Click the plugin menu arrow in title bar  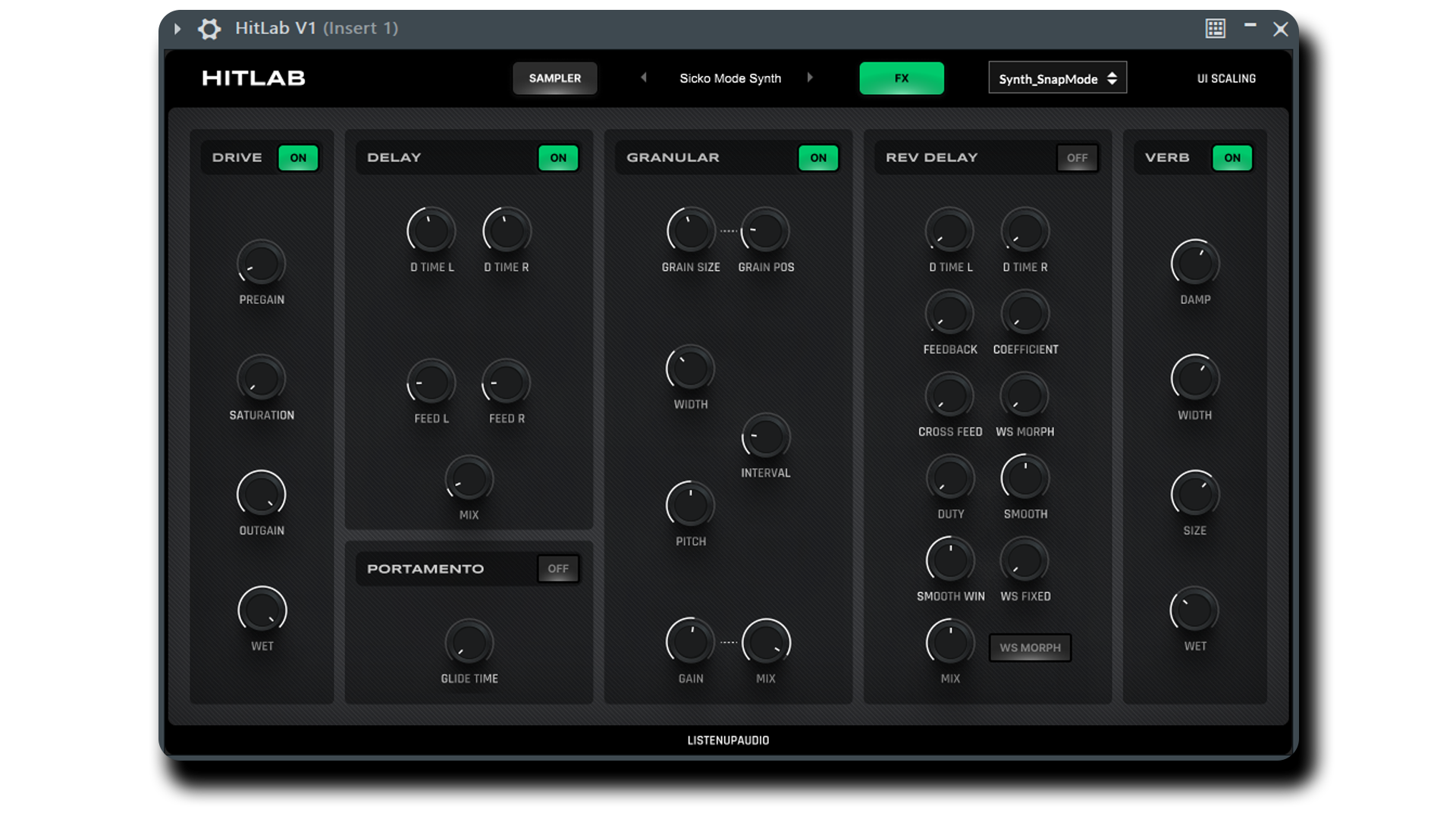[x=177, y=29]
